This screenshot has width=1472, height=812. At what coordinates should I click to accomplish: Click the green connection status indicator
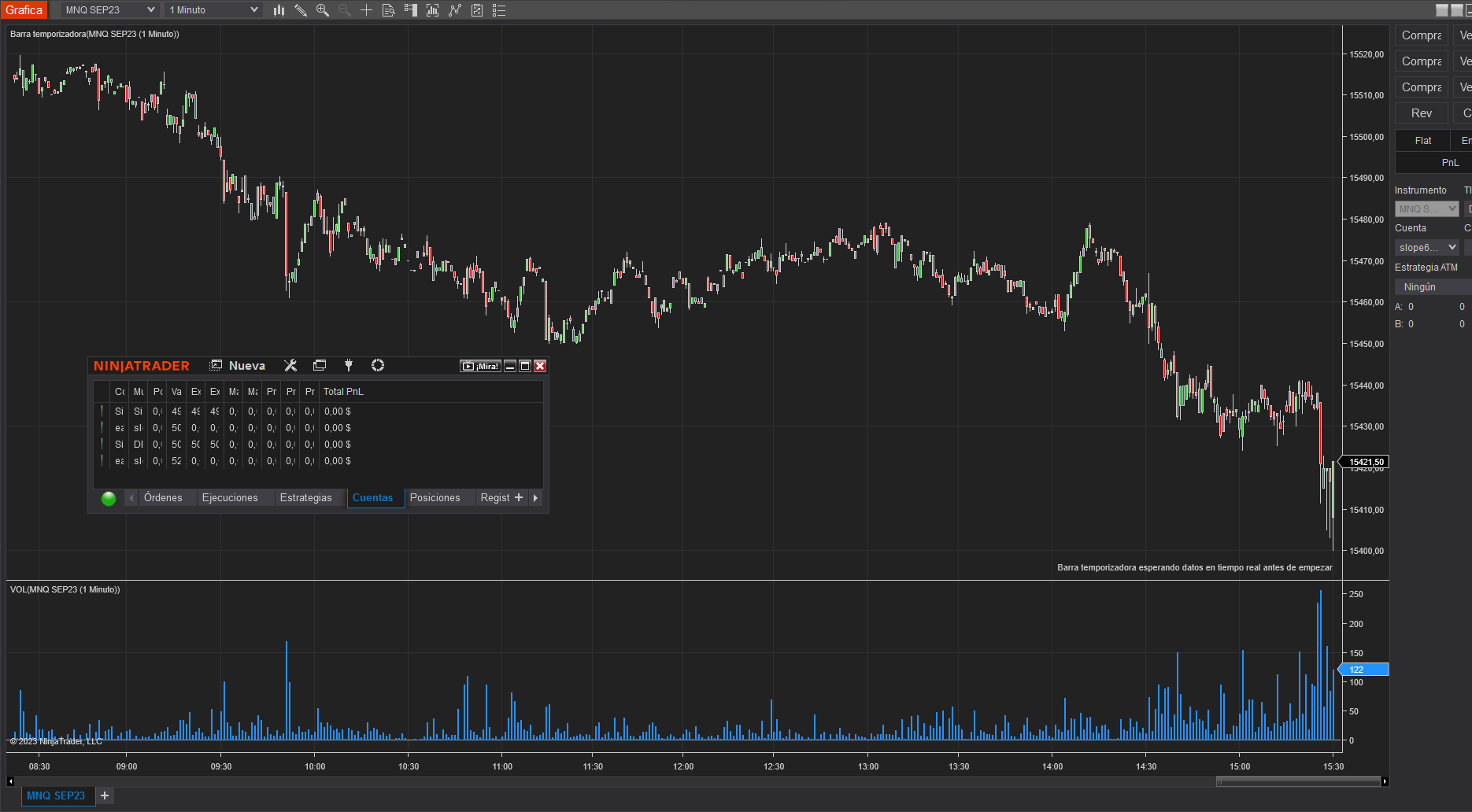point(109,498)
